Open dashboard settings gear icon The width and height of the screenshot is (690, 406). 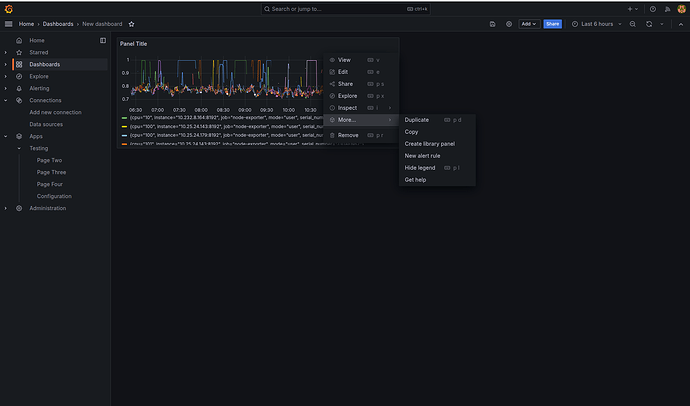tap(509, 24)
